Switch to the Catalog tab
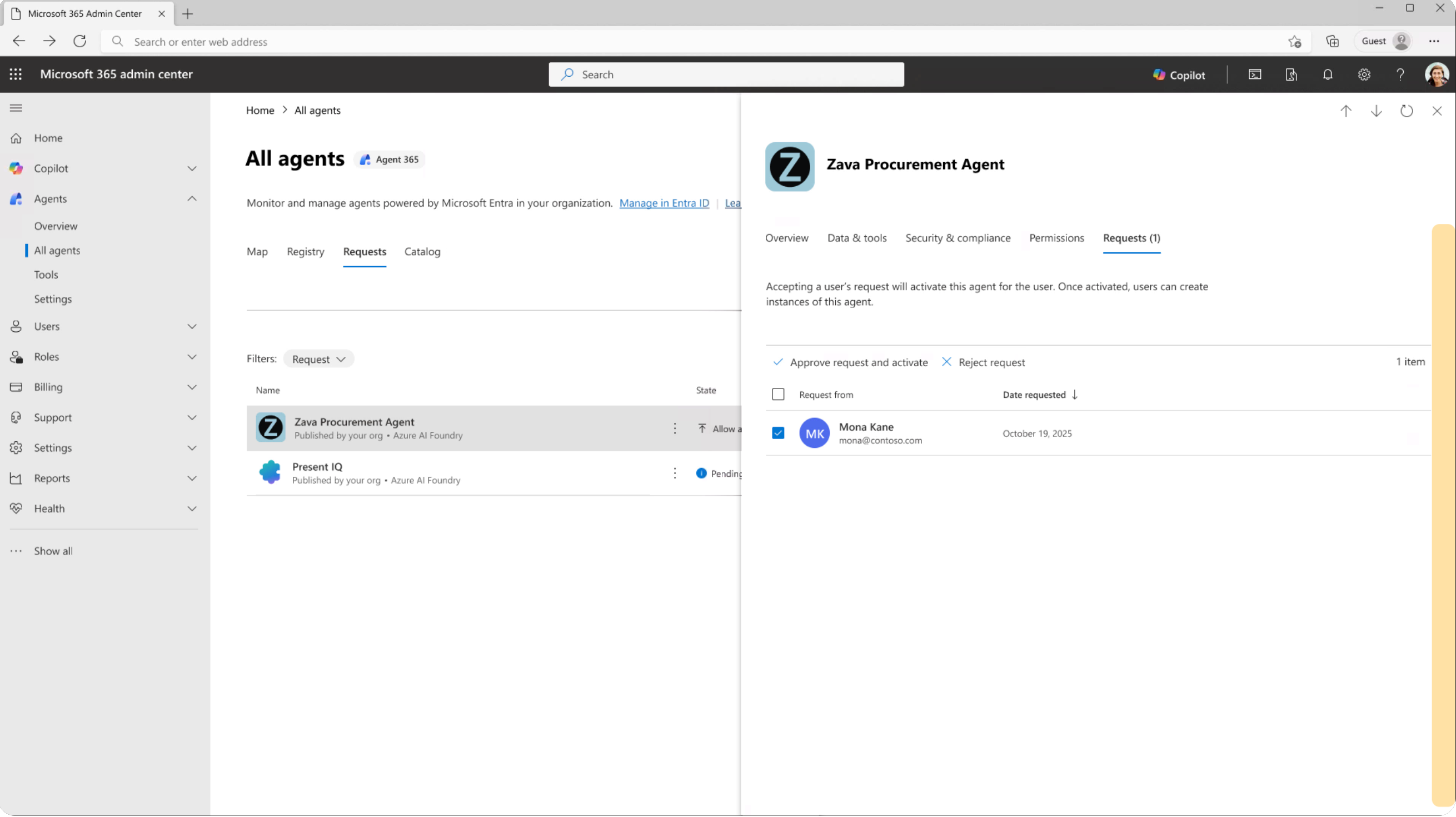The width and height of the screenshot is (1456, 817). 422,252
